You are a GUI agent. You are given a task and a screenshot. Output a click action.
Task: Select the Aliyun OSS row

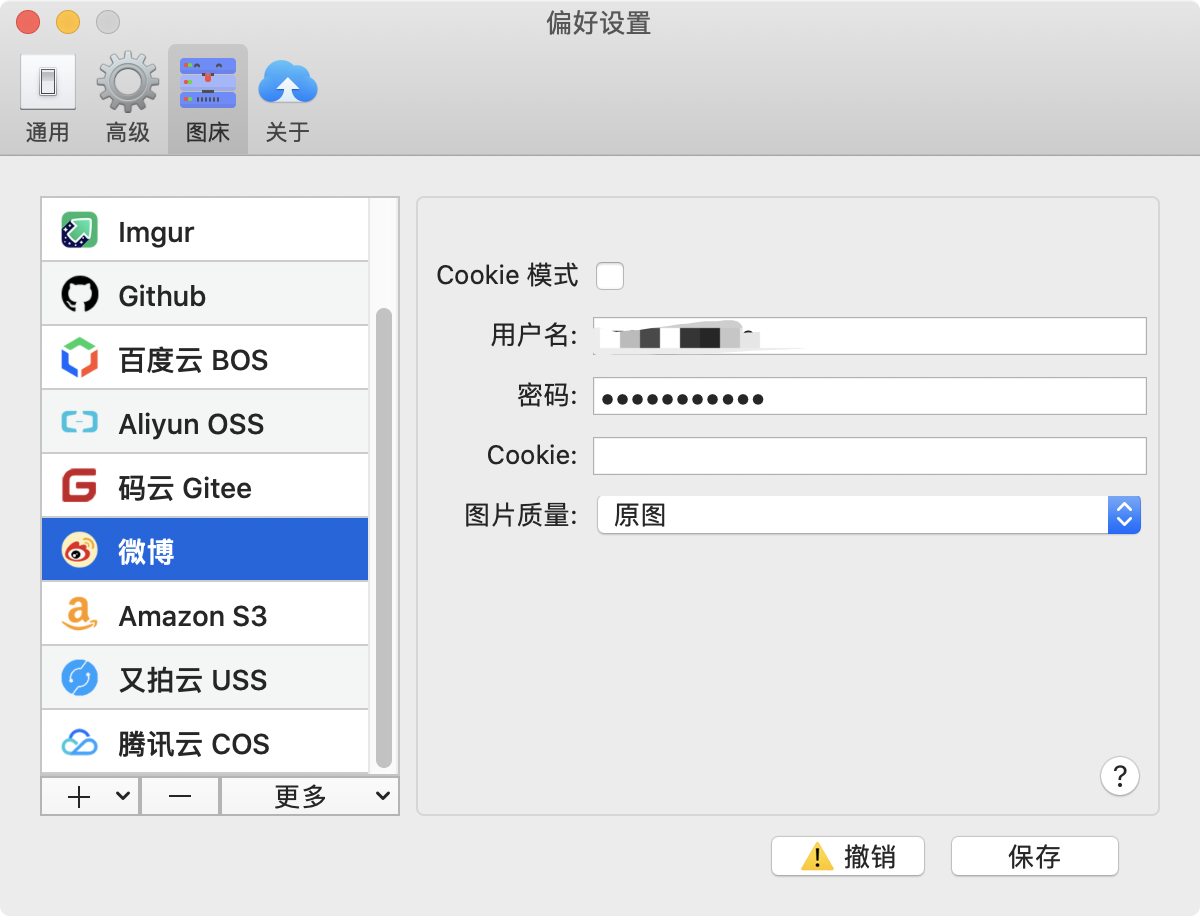[x=205, y=423]
